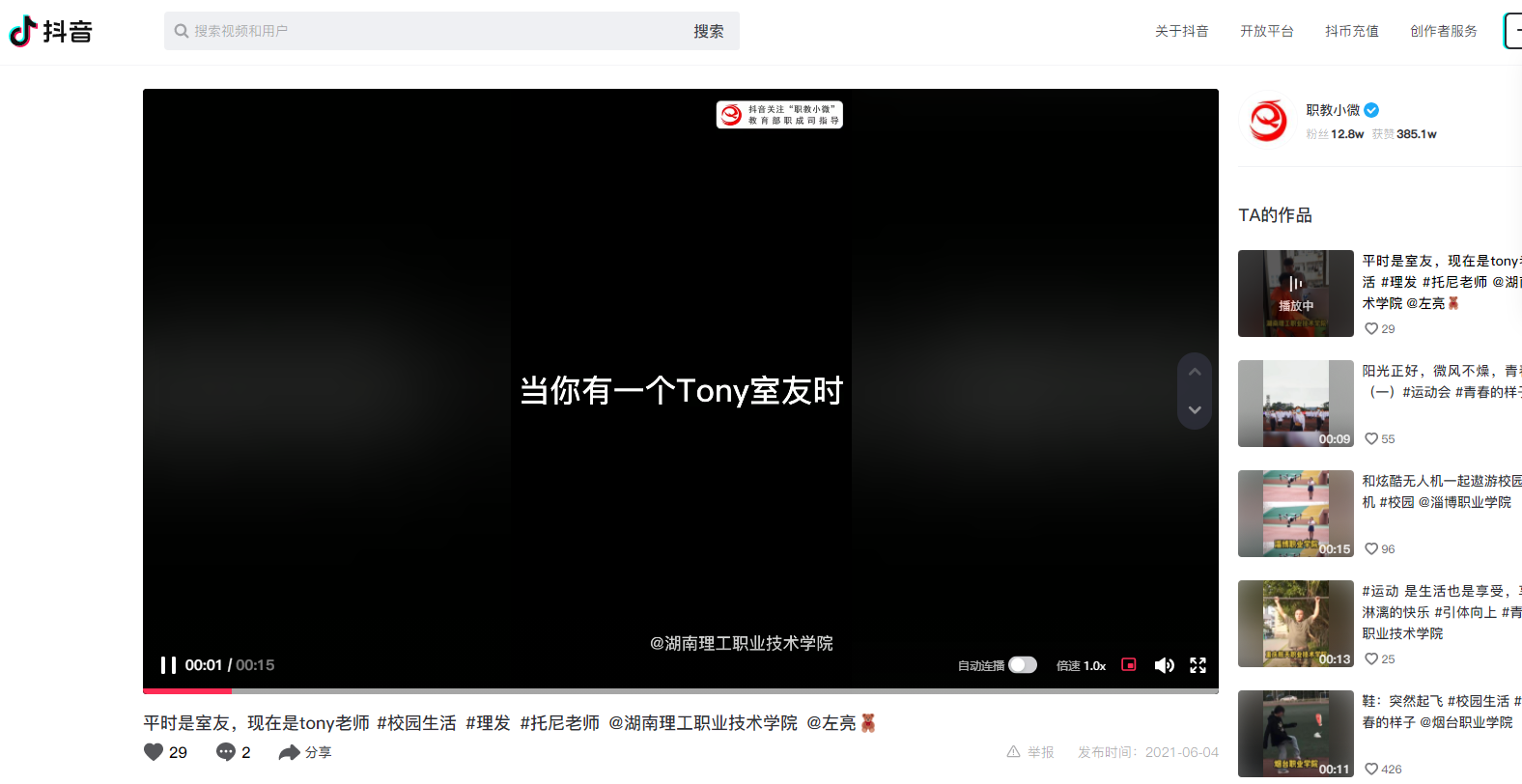Click the share arrow icon
Screen dimensions: 1522x784
pos(289,752)
